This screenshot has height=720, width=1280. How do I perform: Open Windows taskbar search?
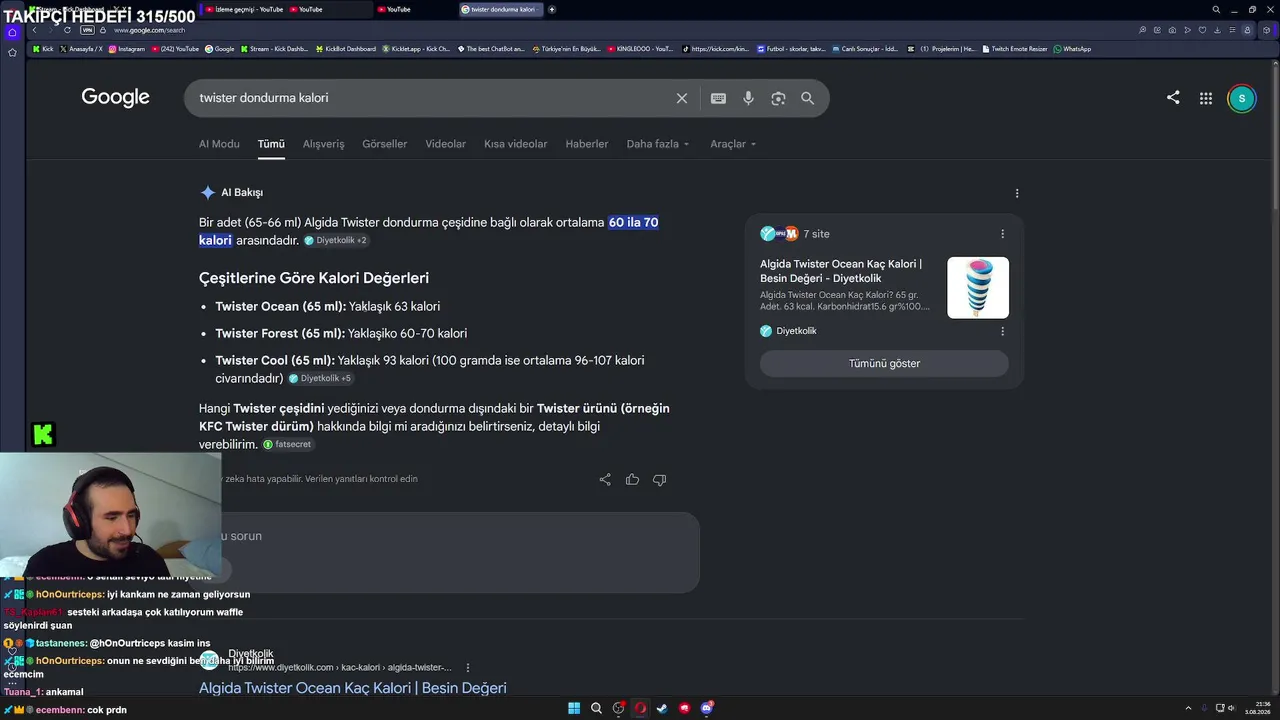click(x=596, y=708)
